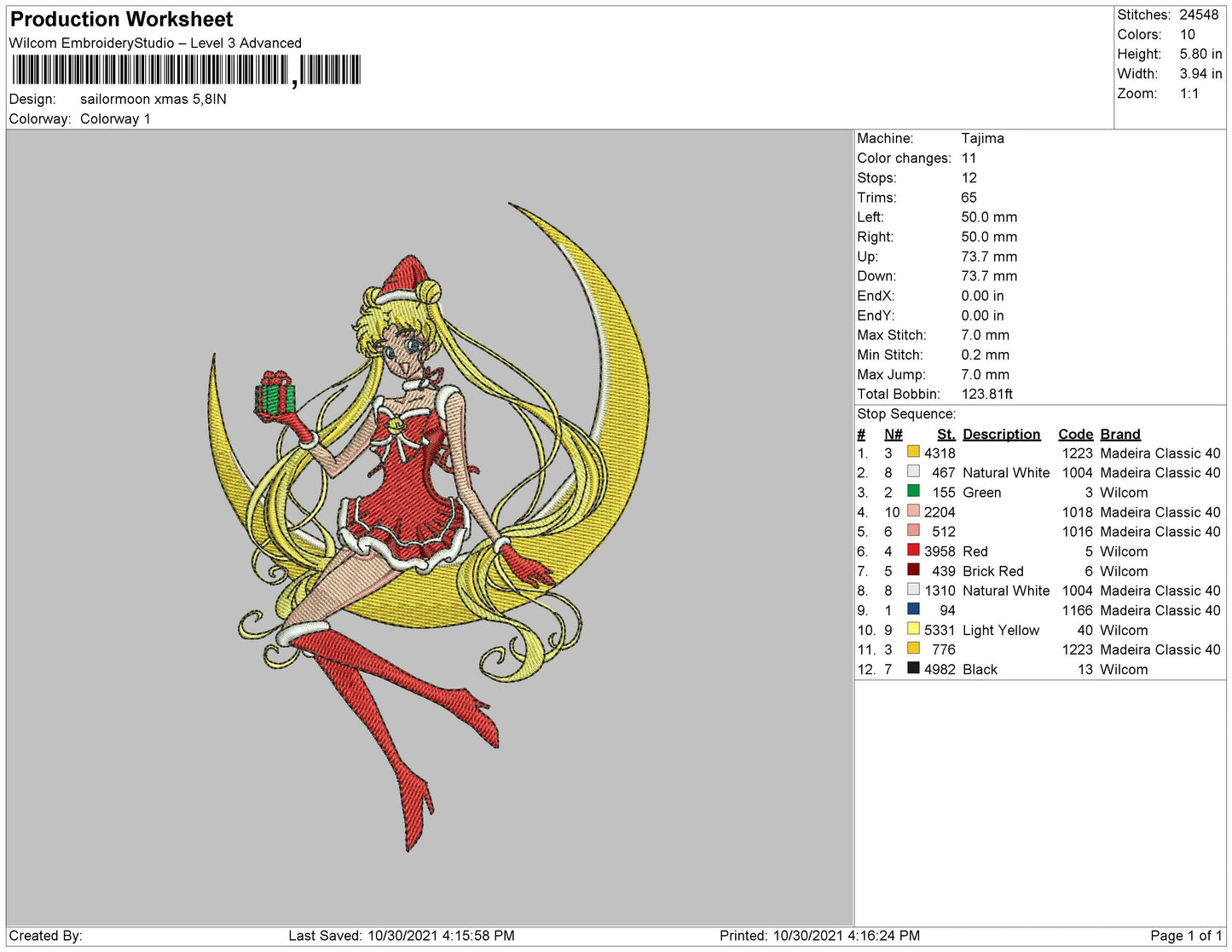Screen dimensions: 1232x952
Task: Click the 'Colorway 1' value
Action: [x=115, y=118]
